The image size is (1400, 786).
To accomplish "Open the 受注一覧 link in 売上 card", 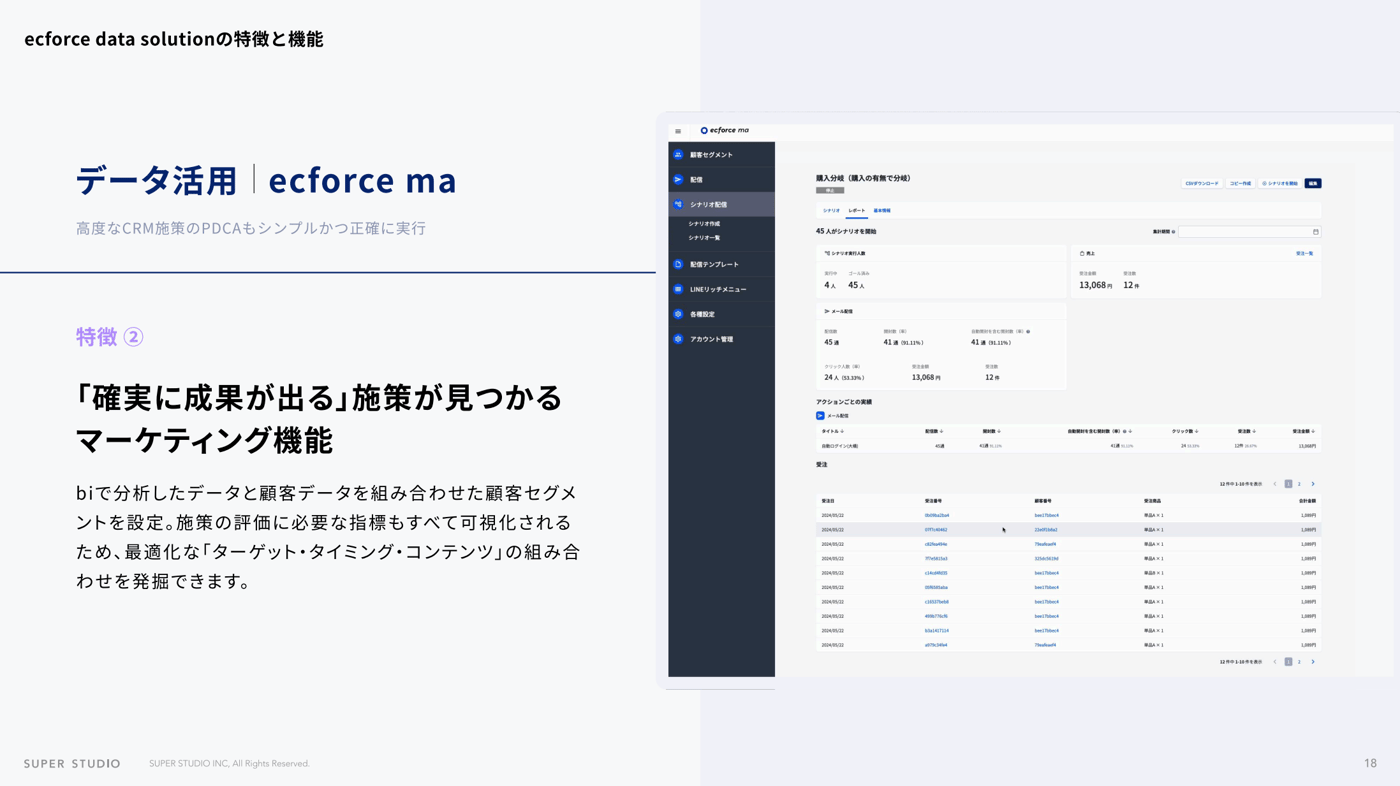I will pyautogui.click(x=1304, y=254).
